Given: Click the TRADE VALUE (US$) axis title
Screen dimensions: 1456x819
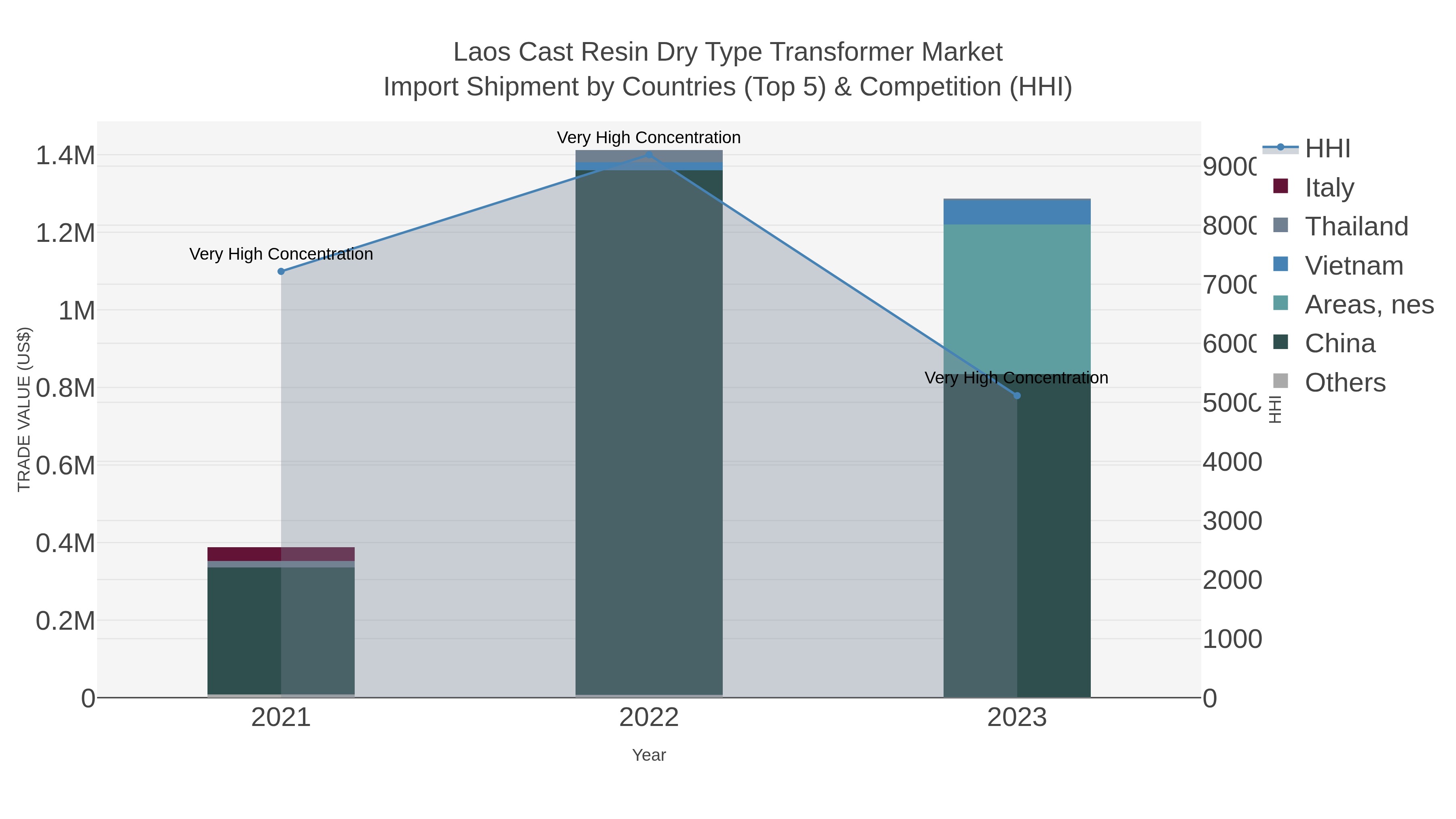Looking at the screenshot, I should click(x=24, y=409).
